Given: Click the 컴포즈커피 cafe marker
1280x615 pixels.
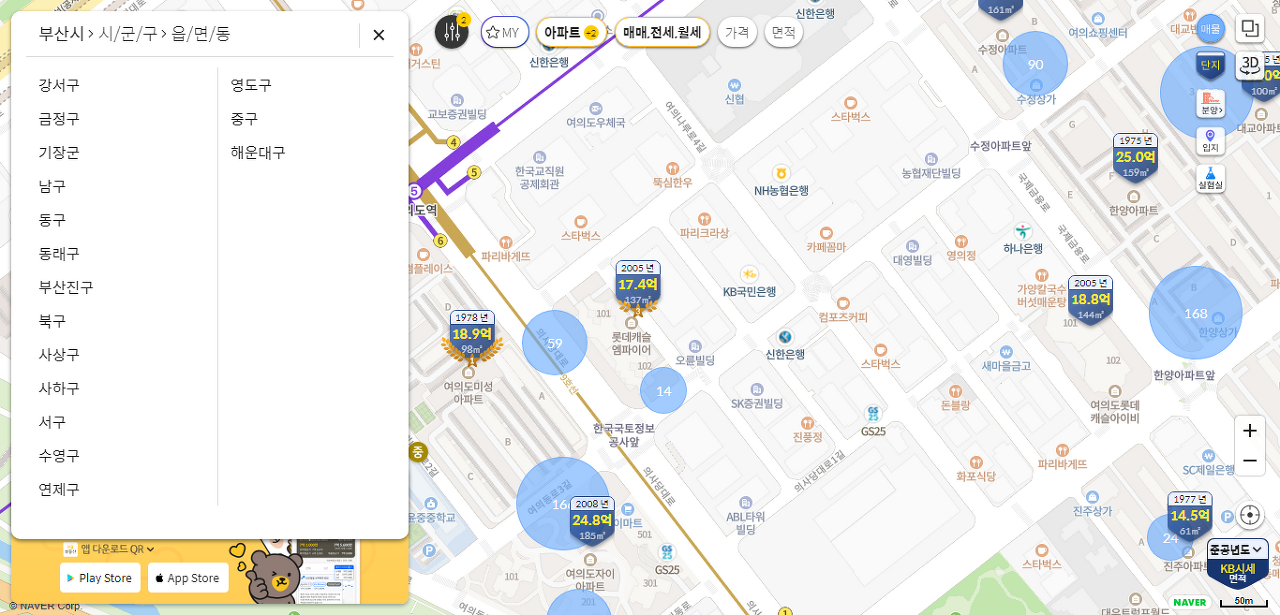Looking at the screenshot, I should pyautogui.click(x=842, y=301).
